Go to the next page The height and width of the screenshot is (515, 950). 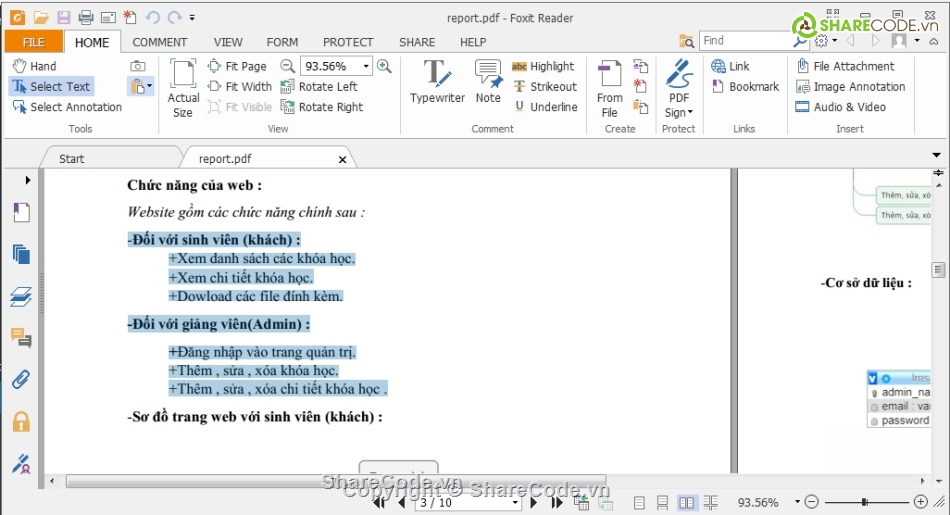534,502
